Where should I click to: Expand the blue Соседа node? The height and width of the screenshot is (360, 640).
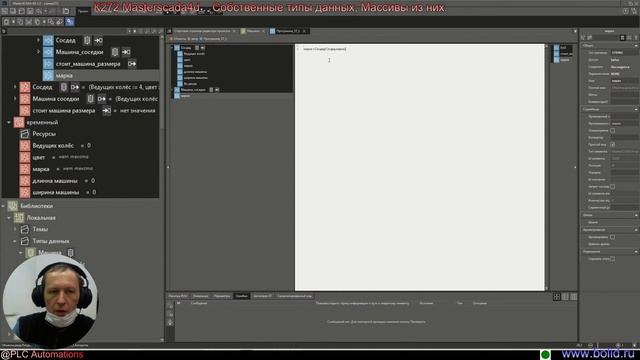click(38, 40)
